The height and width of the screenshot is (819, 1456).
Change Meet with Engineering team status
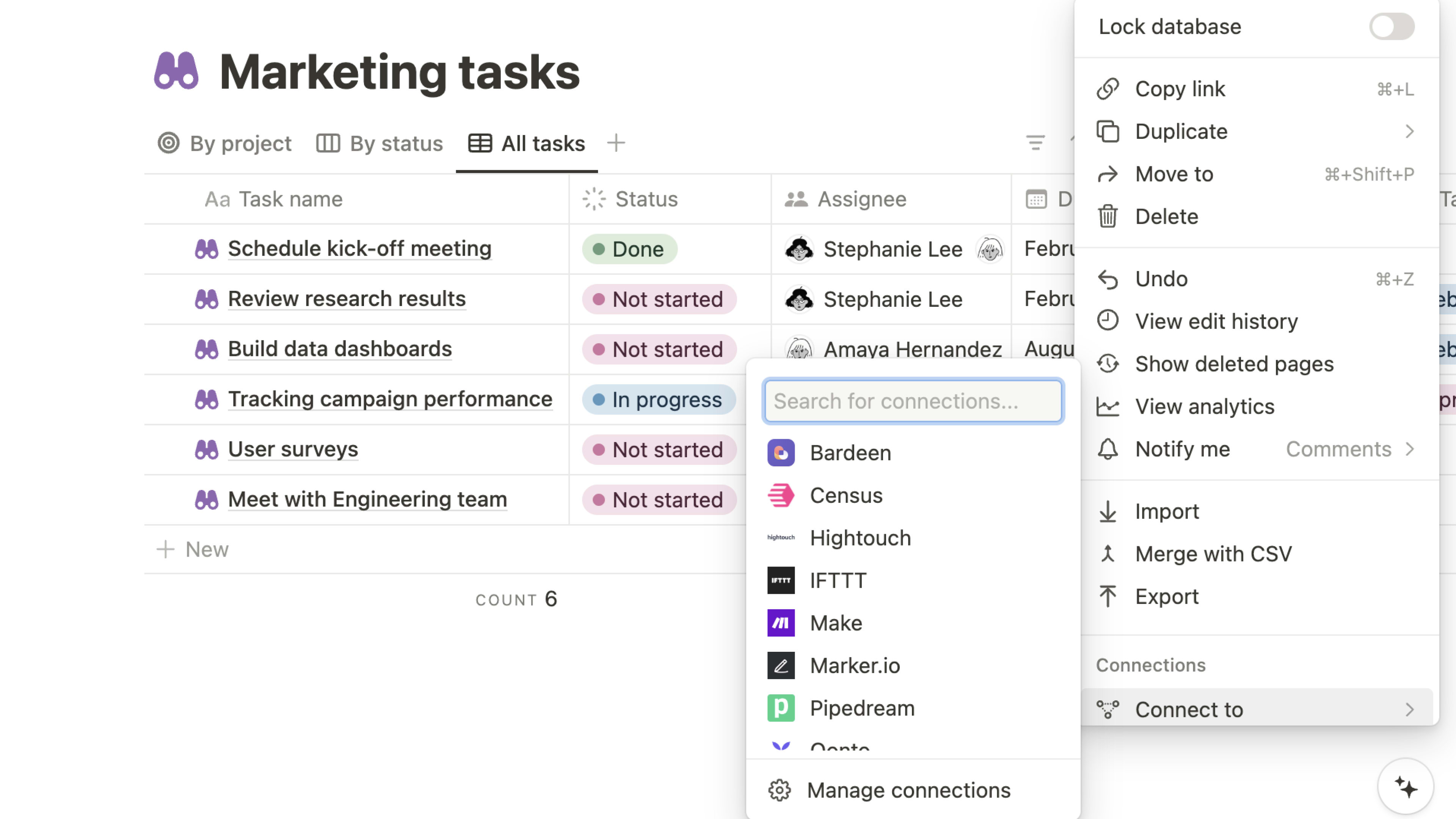[659, 500]
